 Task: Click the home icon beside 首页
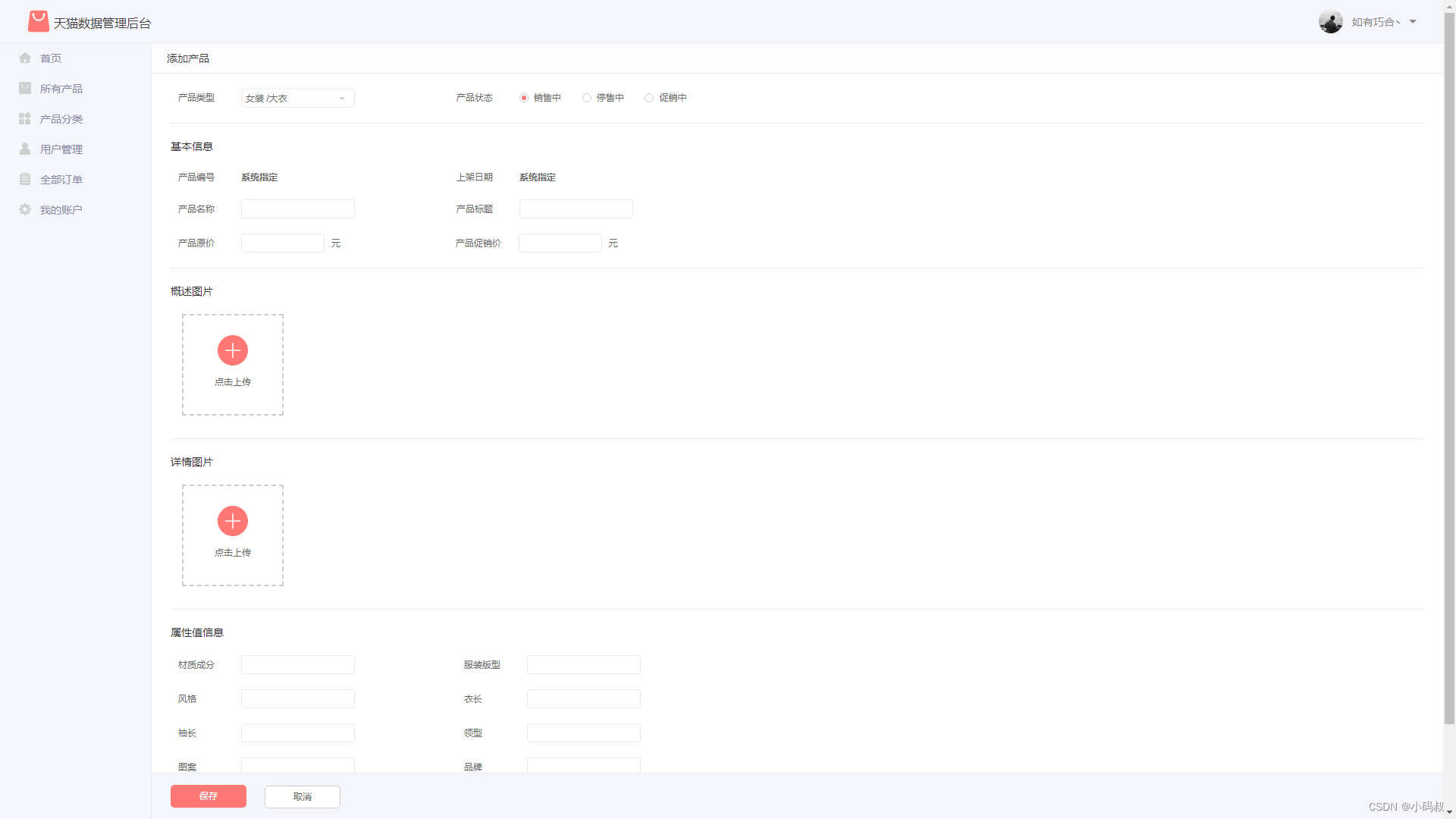[x=25, y=58]
